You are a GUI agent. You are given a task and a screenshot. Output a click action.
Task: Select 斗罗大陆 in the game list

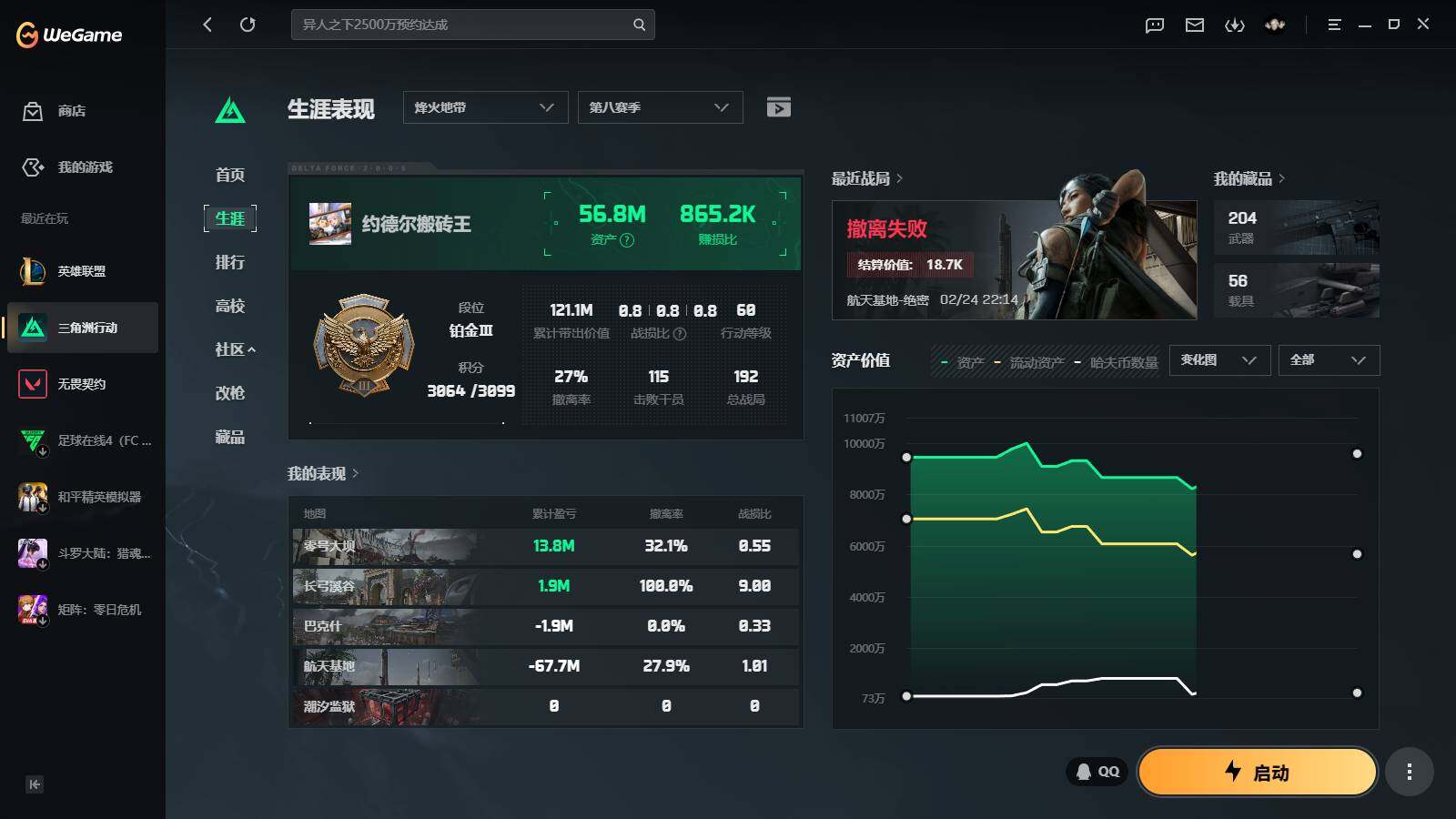(x=83, y=553)
